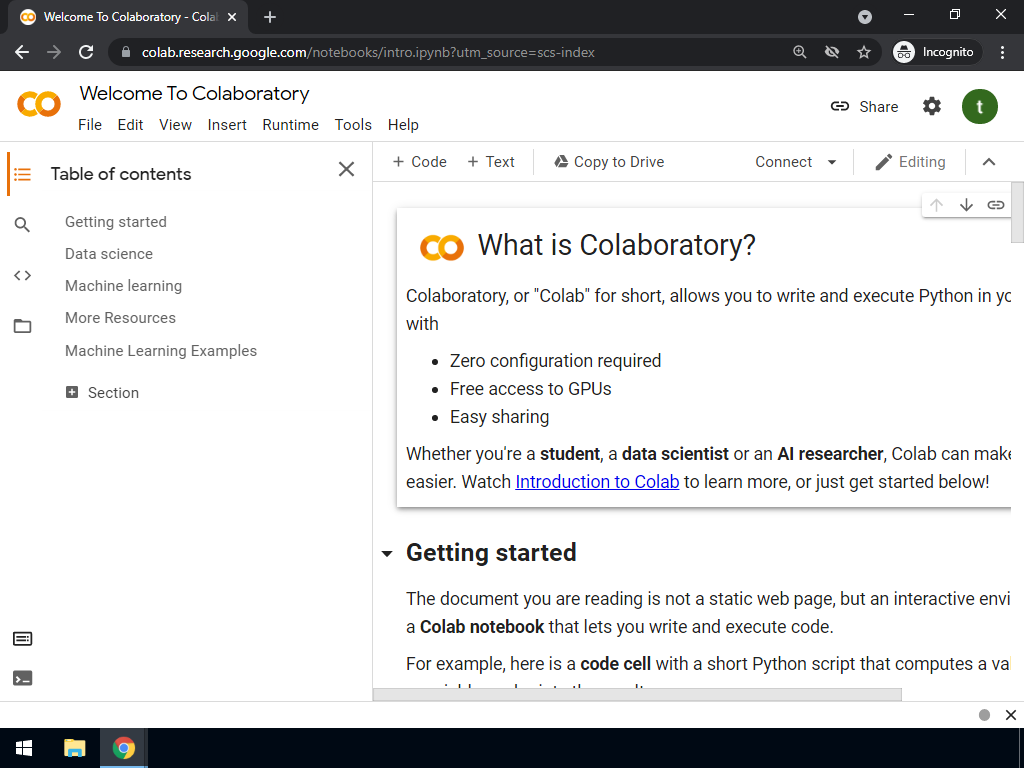Go to Data science in contents
Screen dimensions: 1024x768
pyautogui.click(x=108, y=254)
